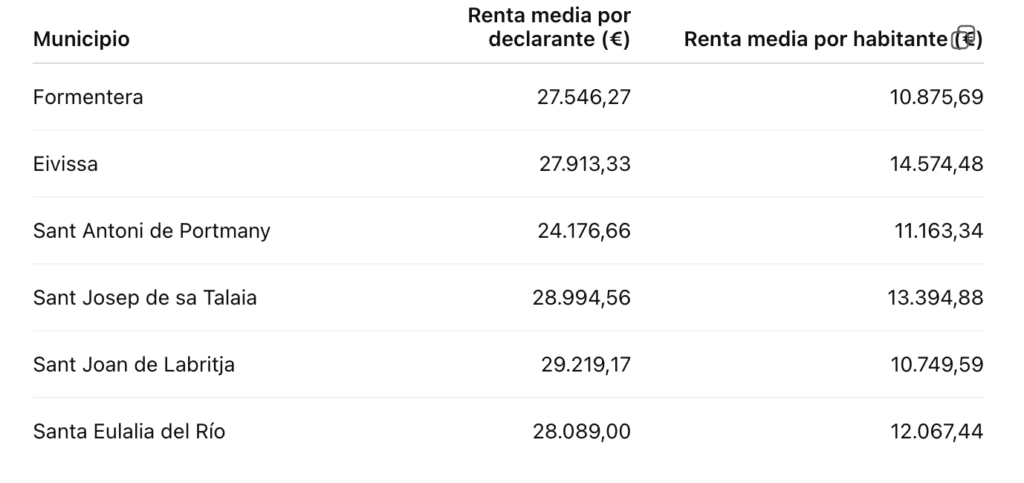Click the Renta media por habitante header

point(815,40)
